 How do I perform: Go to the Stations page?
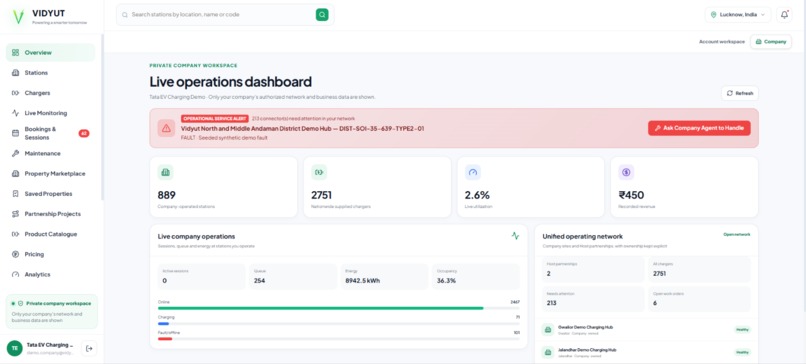[x=50, y=73]
